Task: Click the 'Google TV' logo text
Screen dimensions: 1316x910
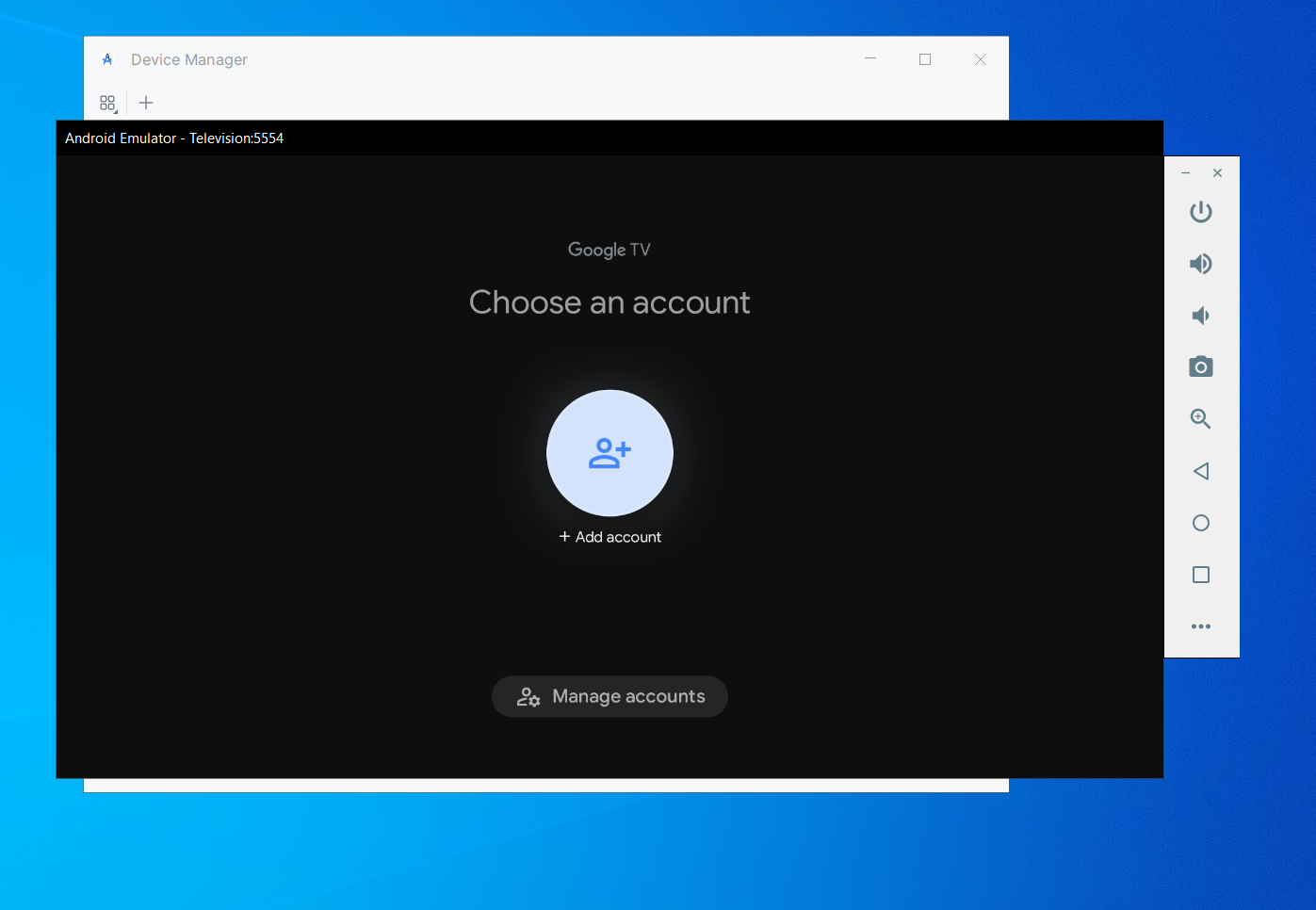Action: click(x=609, y=250)
